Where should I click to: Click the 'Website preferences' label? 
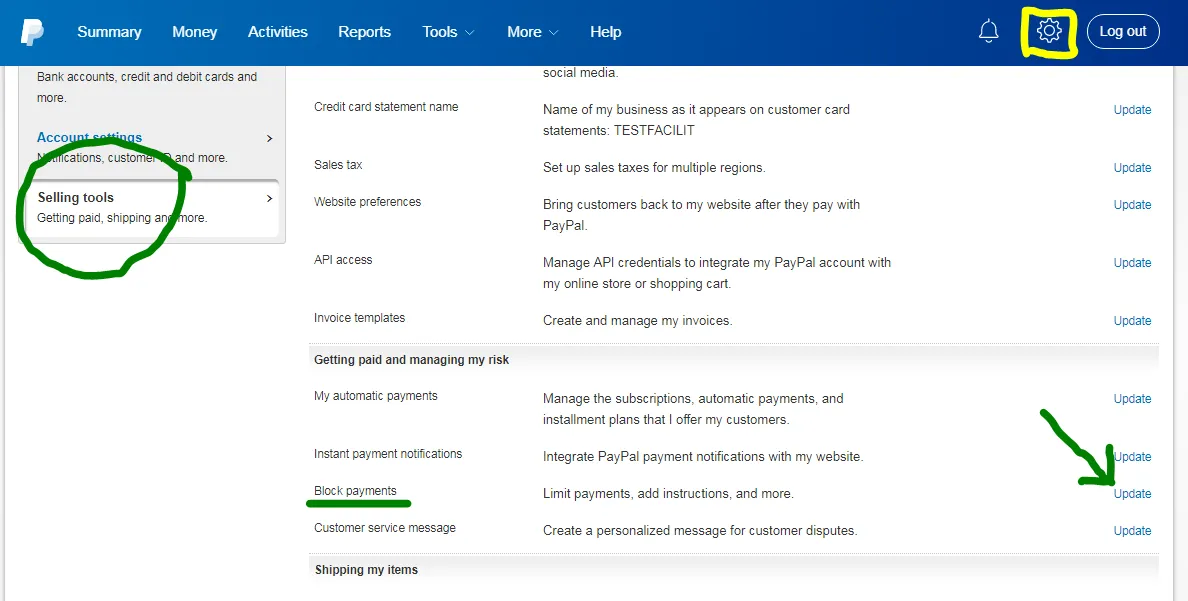367,202
